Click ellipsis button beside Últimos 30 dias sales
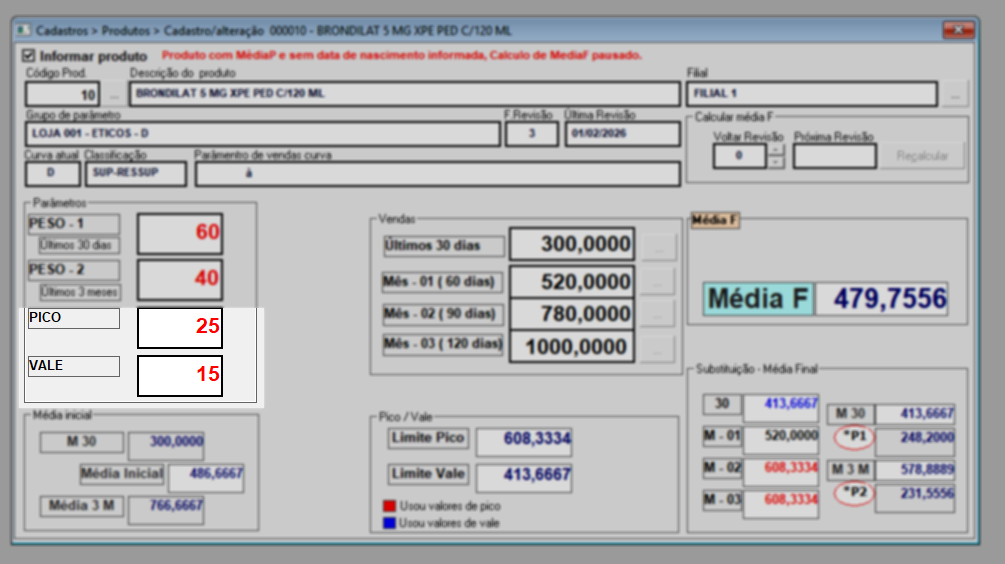 coord(658,245)
